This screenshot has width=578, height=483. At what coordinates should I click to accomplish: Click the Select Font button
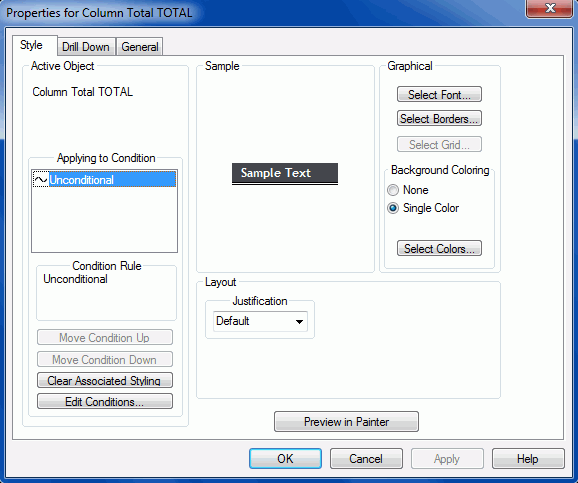[x=439, y=94]
